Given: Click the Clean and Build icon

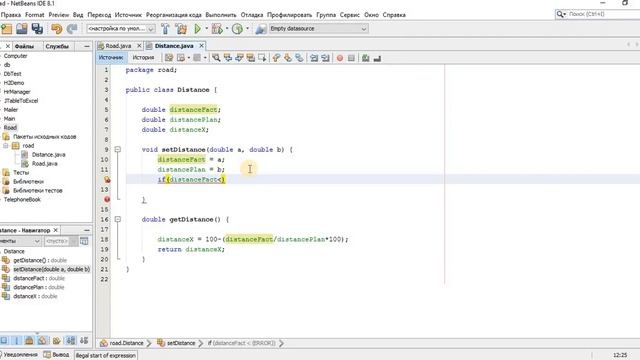Looking at the screenshot, I should 181,29.
